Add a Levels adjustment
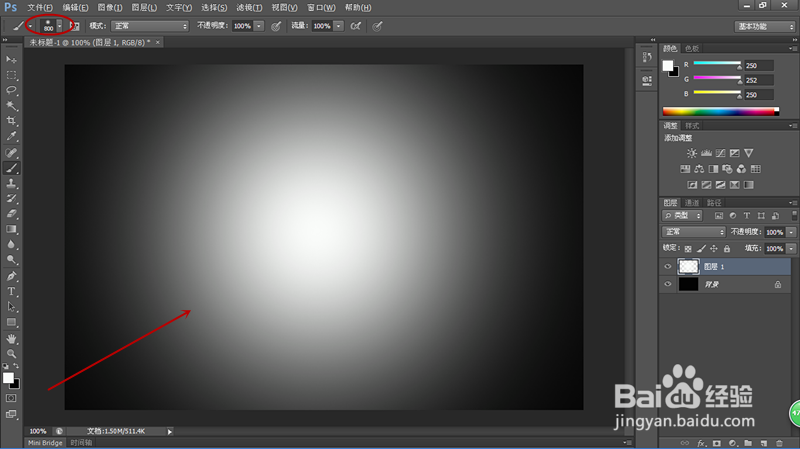 tap(706, 153)
